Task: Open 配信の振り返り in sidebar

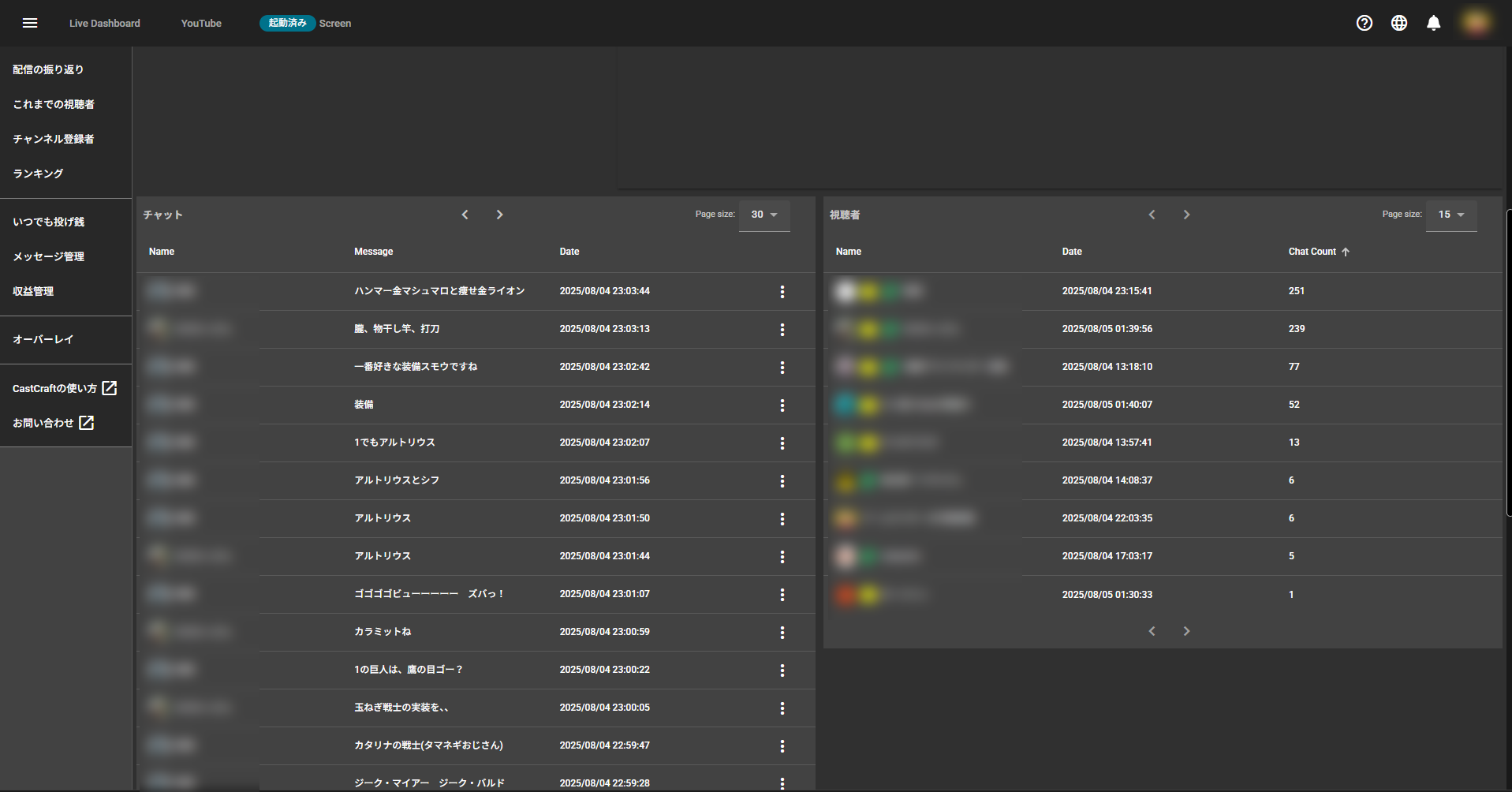Action: (48, 69)
